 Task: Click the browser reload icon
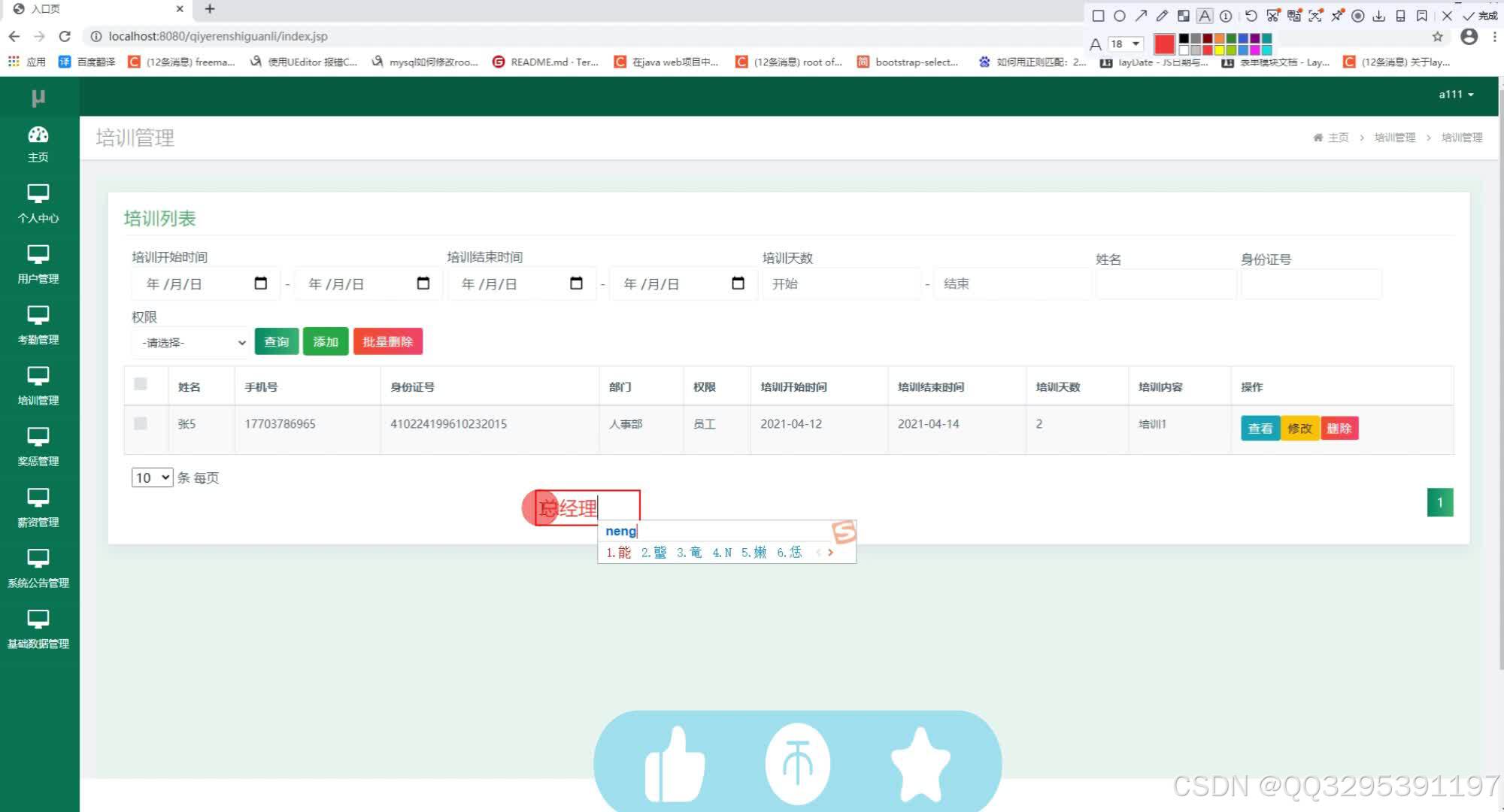(65, 36)
